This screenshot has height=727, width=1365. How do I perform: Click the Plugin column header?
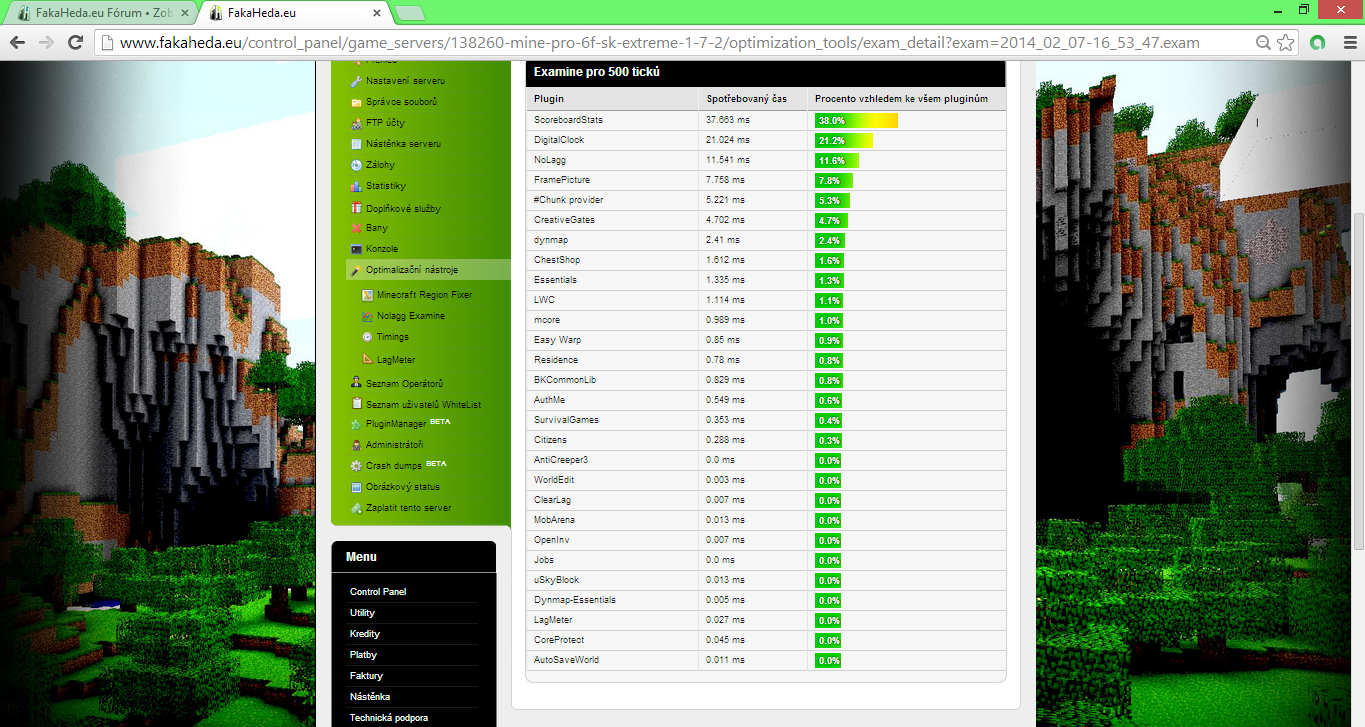click(549, 99)
